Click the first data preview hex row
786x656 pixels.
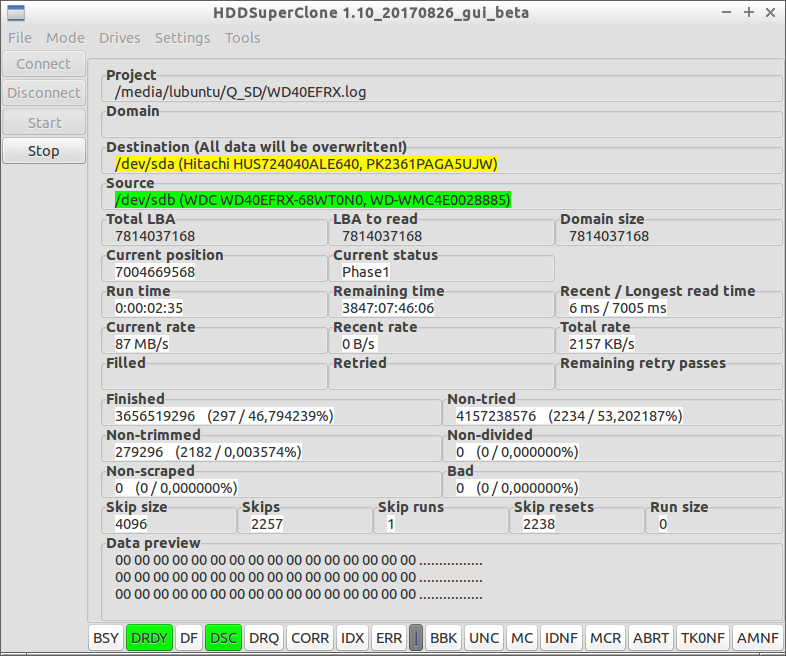pos(299,560)
